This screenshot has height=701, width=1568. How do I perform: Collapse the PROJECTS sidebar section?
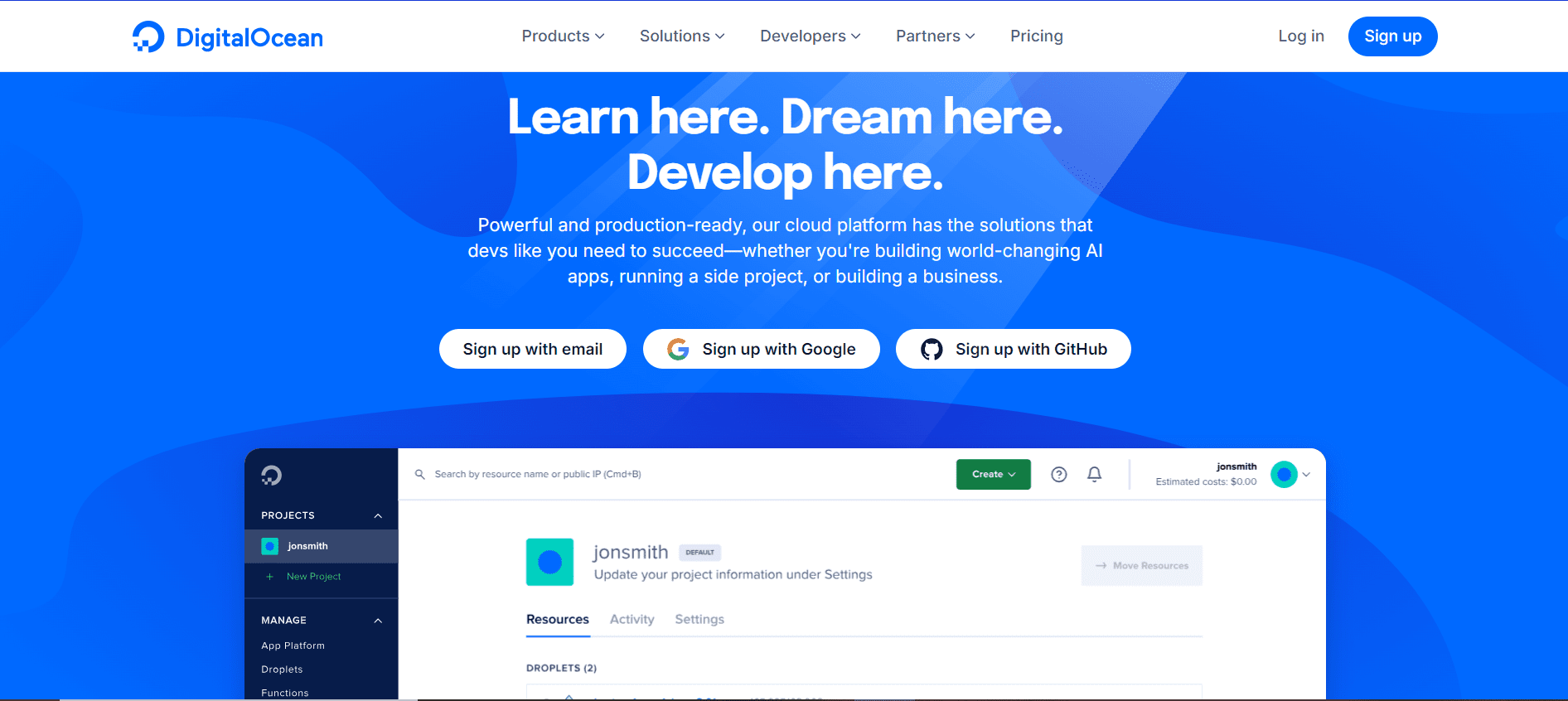378,515
